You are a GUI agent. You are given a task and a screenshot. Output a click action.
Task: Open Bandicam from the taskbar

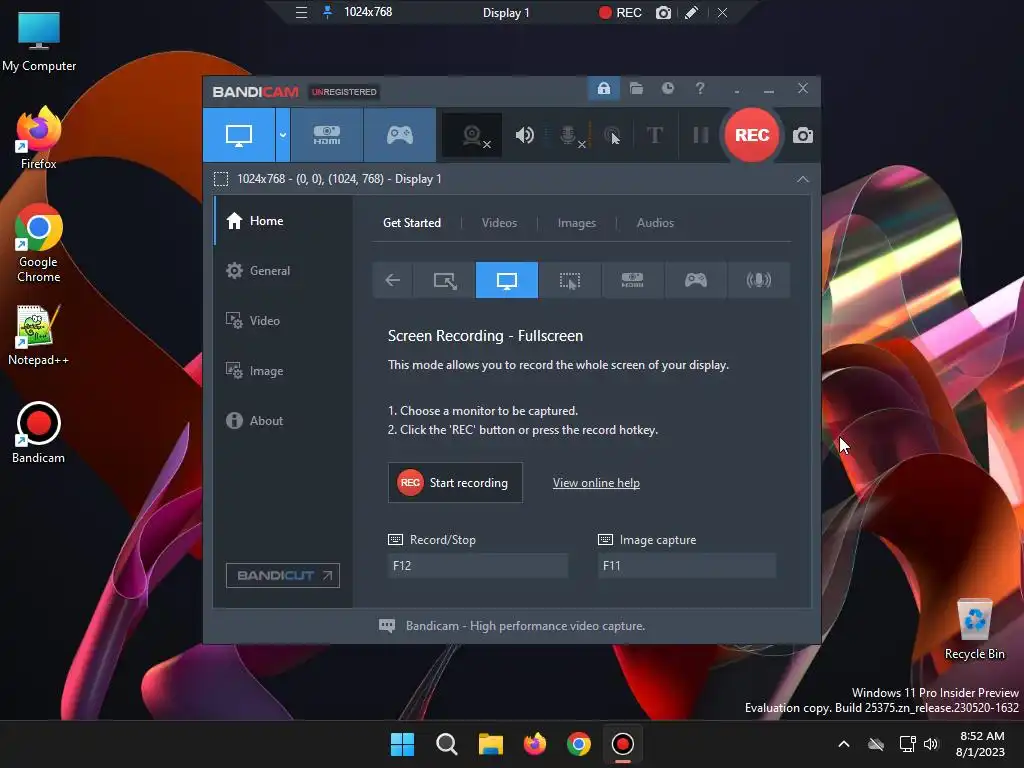pos(622,744)
